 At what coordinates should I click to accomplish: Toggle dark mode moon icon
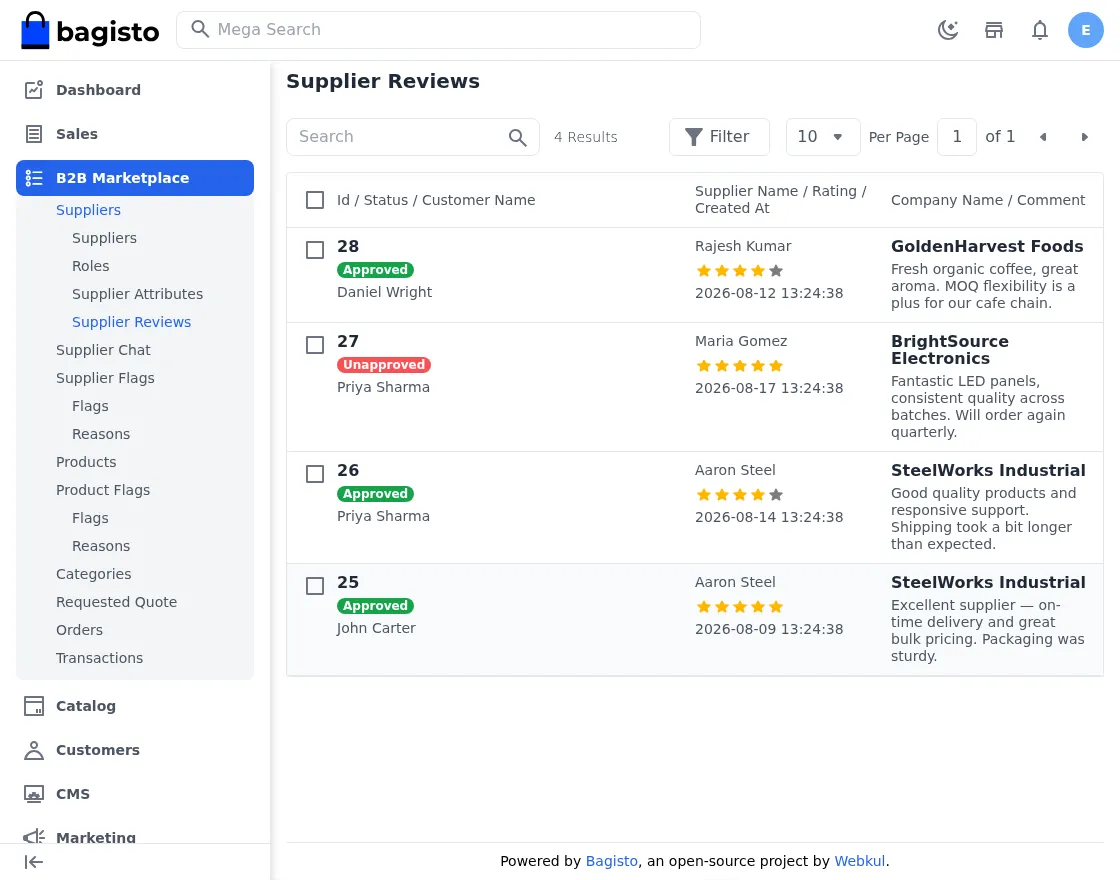[x=948, y=30]
